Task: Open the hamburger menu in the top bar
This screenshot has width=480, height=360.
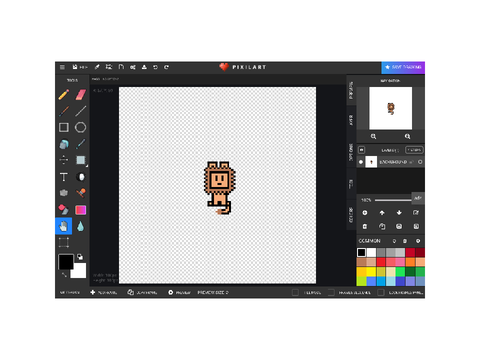Action: [62, 67]
